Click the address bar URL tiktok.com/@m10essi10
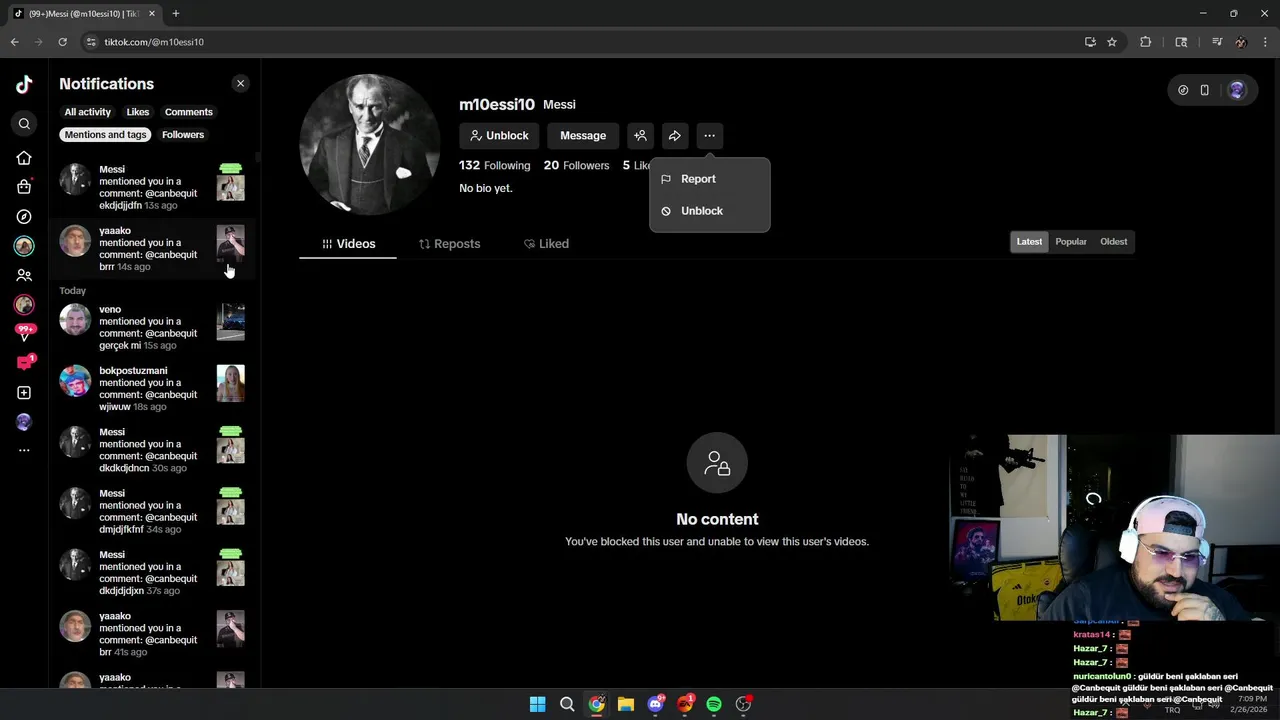1280x720 pixels. pos(154,42)
